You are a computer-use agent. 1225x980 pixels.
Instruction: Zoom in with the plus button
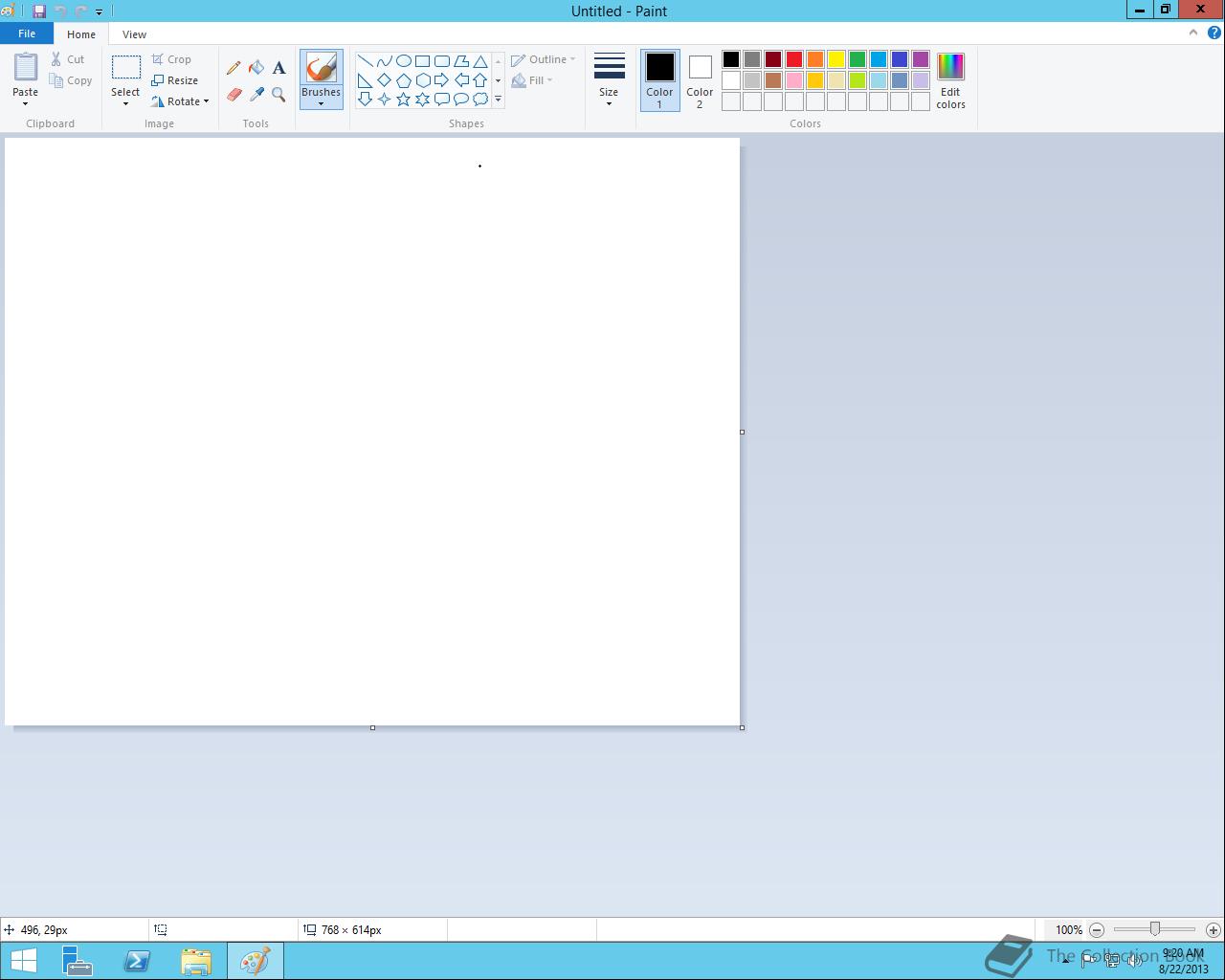point(1214,929)
